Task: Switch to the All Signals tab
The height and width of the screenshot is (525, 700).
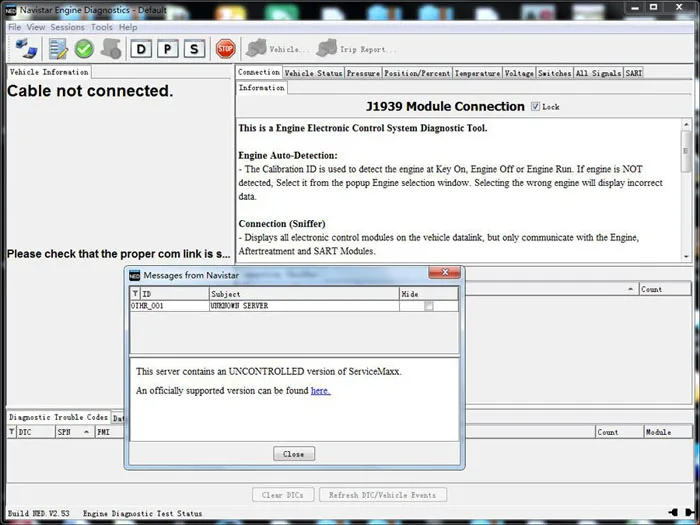Action: pyautogui.click(x=598, y=73)
